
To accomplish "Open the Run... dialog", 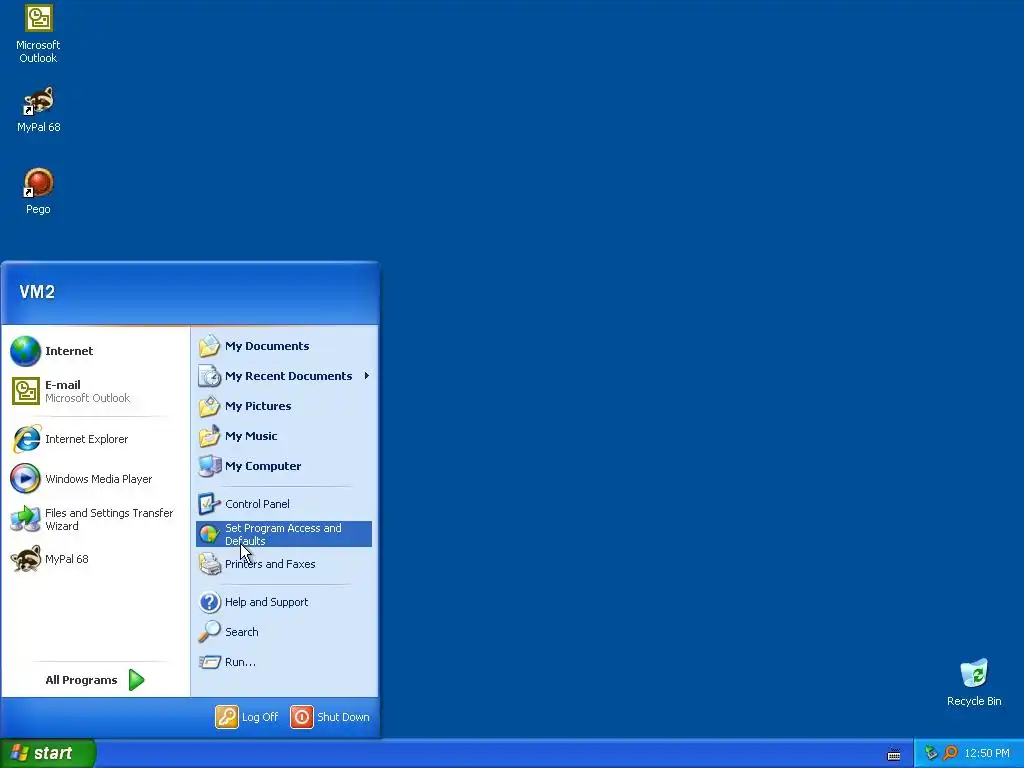I will pyautogui.click(x=284, y=662).
